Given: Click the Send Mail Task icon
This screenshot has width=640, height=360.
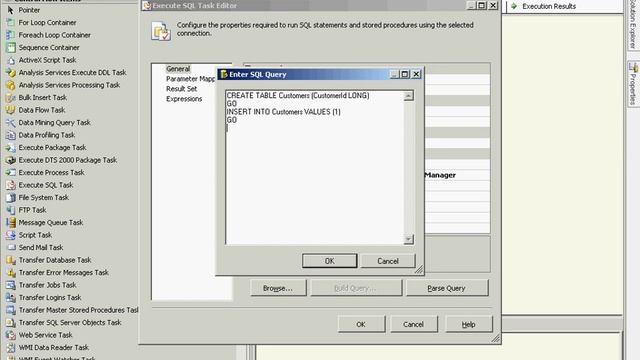Looking at the screenshot, I should pos(11,247).
